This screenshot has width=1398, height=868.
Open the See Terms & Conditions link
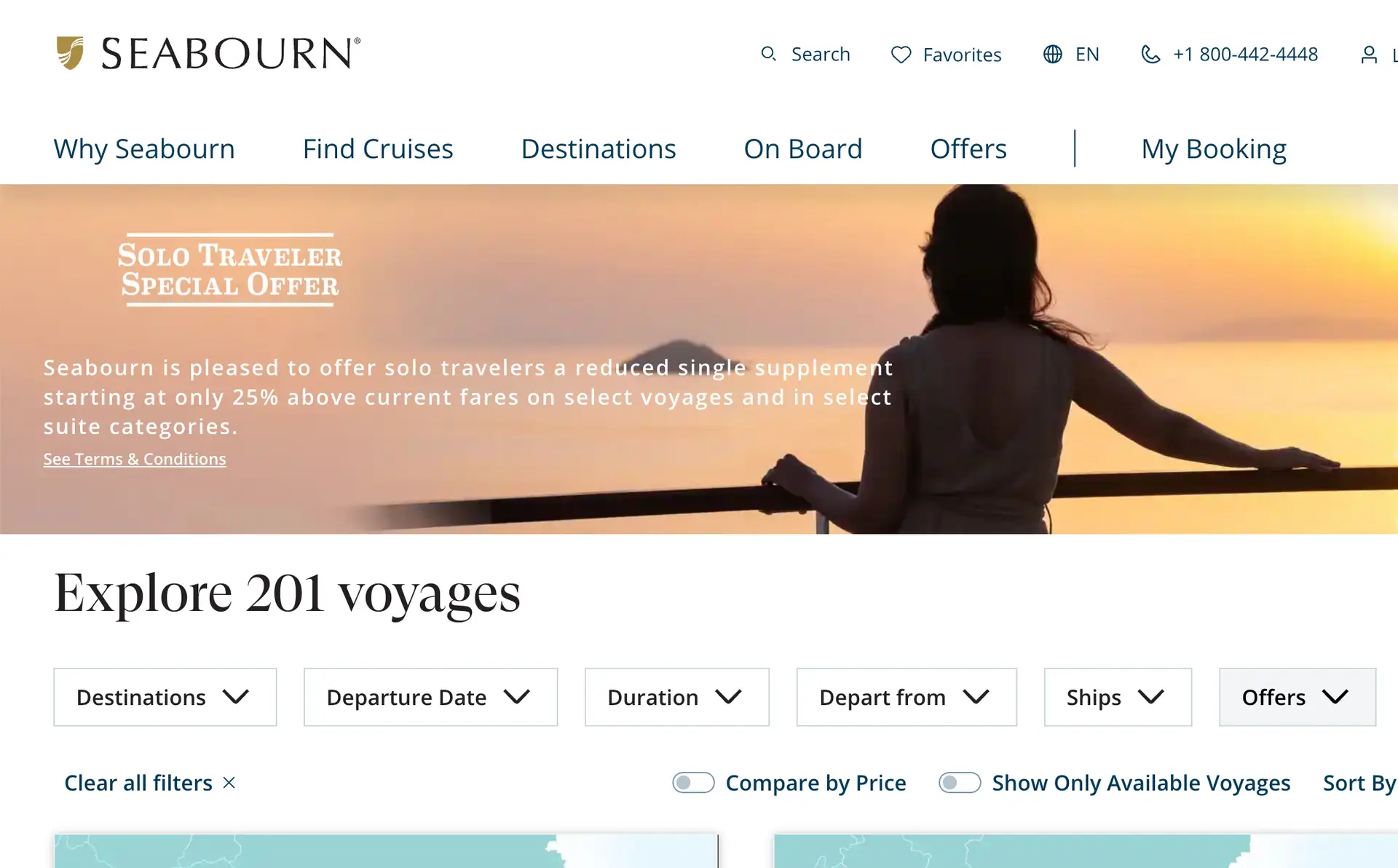[135, 459]
